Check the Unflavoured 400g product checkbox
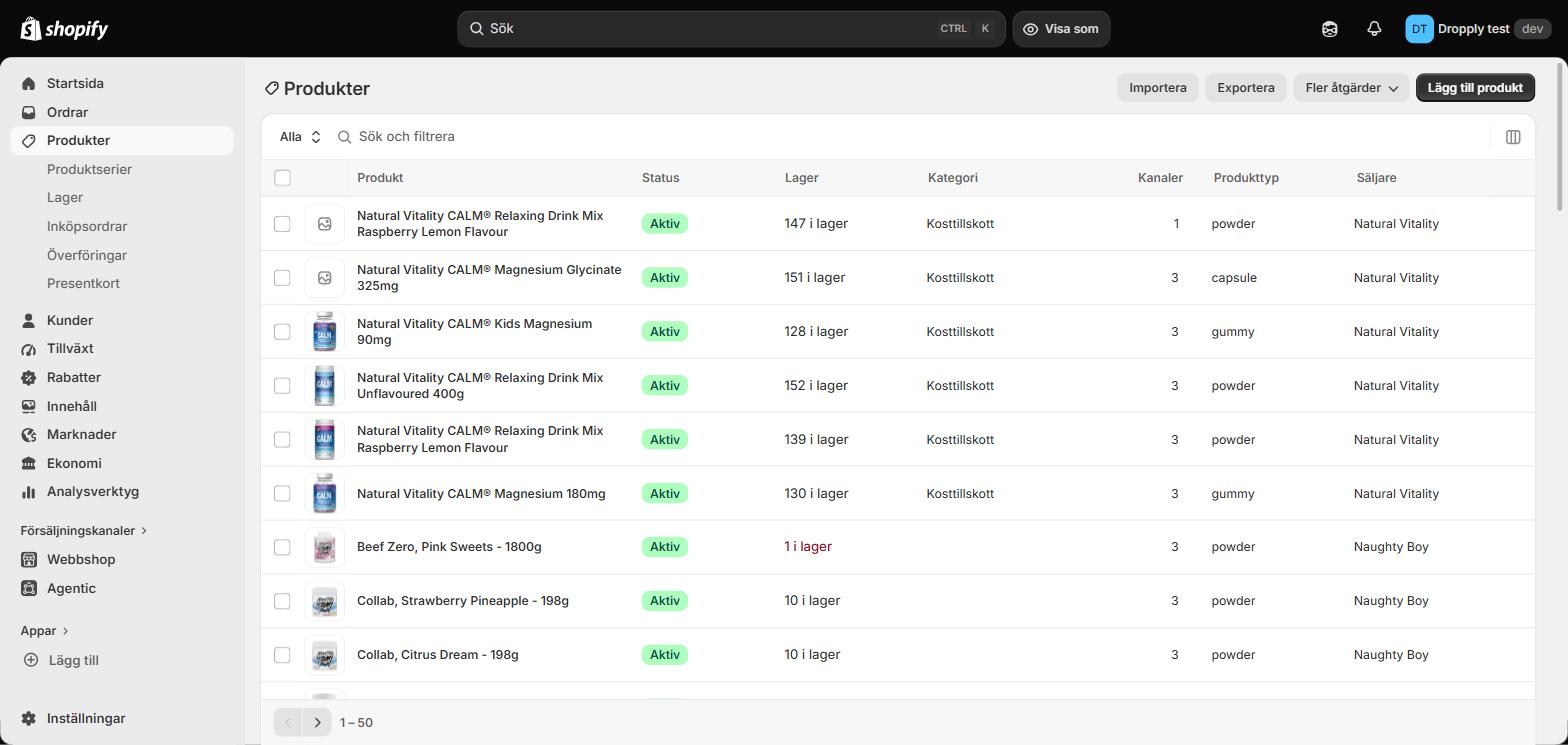This screenshot has width=1568, height=745. (282, 386)
